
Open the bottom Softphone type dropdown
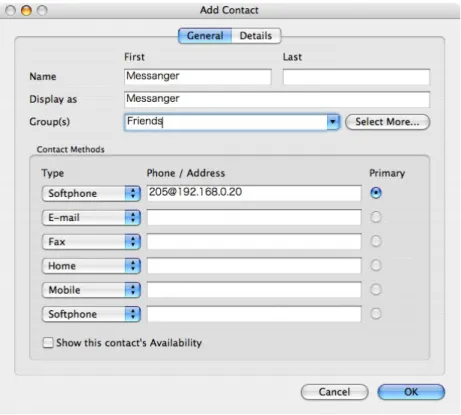pos(91,314)
